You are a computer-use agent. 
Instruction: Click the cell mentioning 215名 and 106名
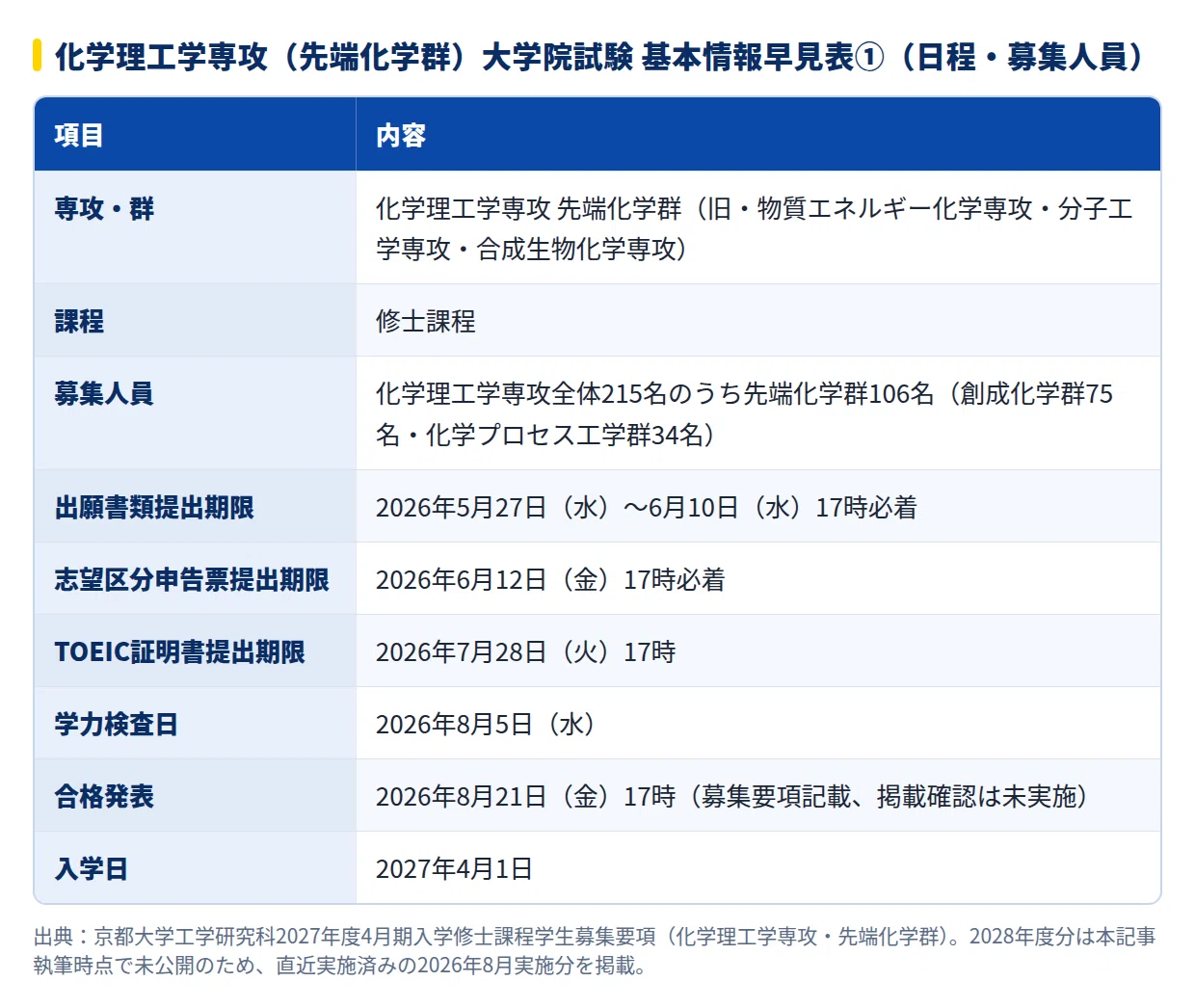pyautogui.click(x=757, y=413)
